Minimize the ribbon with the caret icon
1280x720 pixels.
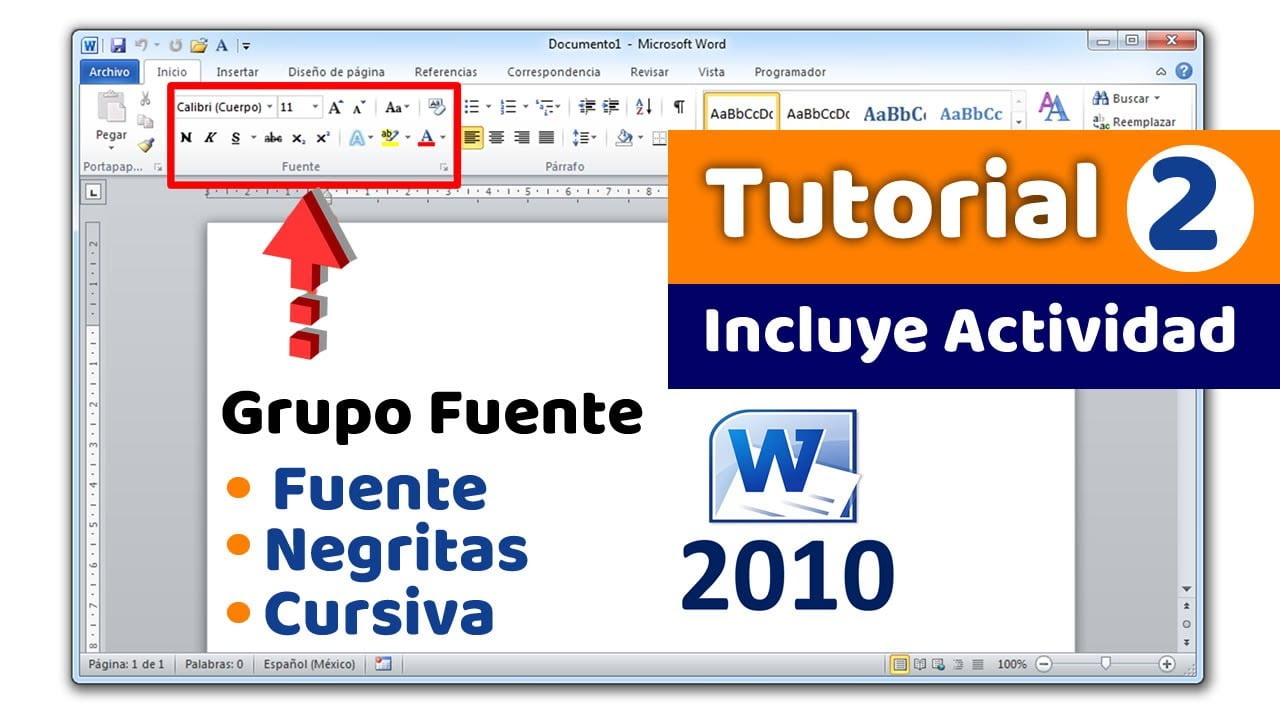[x=1161, y=72]
